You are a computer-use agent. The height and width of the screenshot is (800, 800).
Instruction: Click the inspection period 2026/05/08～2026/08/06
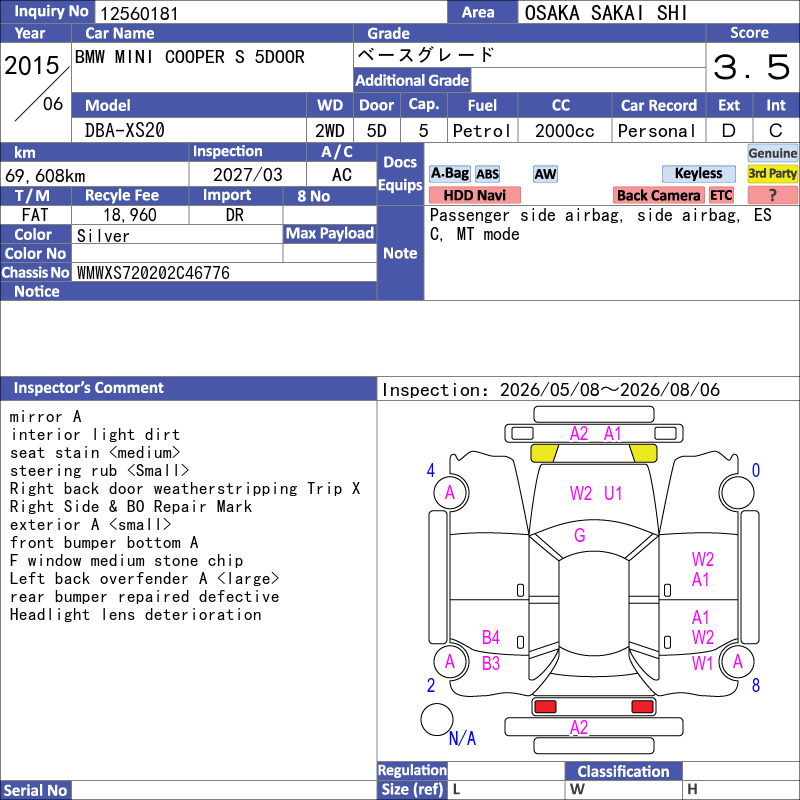pyautogui.click(x=609, y=390)
